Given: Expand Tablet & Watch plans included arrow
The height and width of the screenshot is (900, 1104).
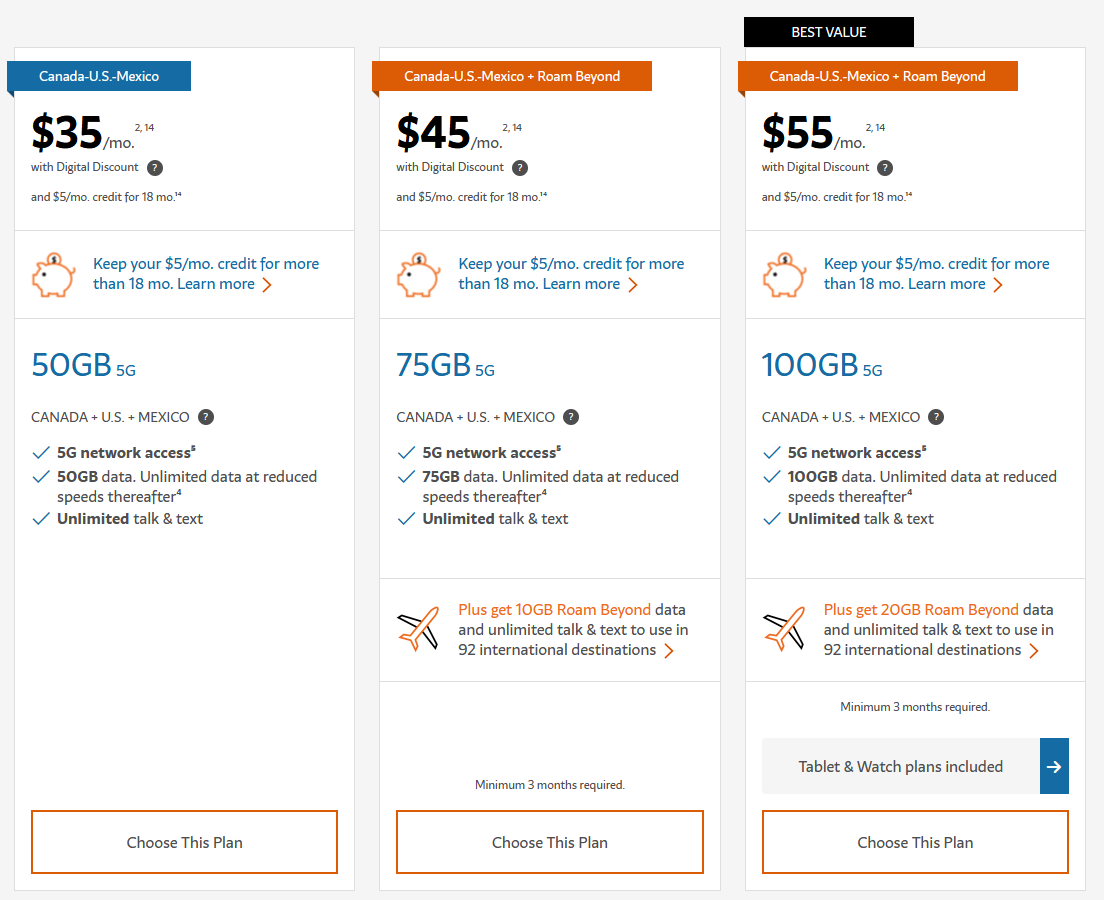Looking at the screenshot, I should 1054,766.
